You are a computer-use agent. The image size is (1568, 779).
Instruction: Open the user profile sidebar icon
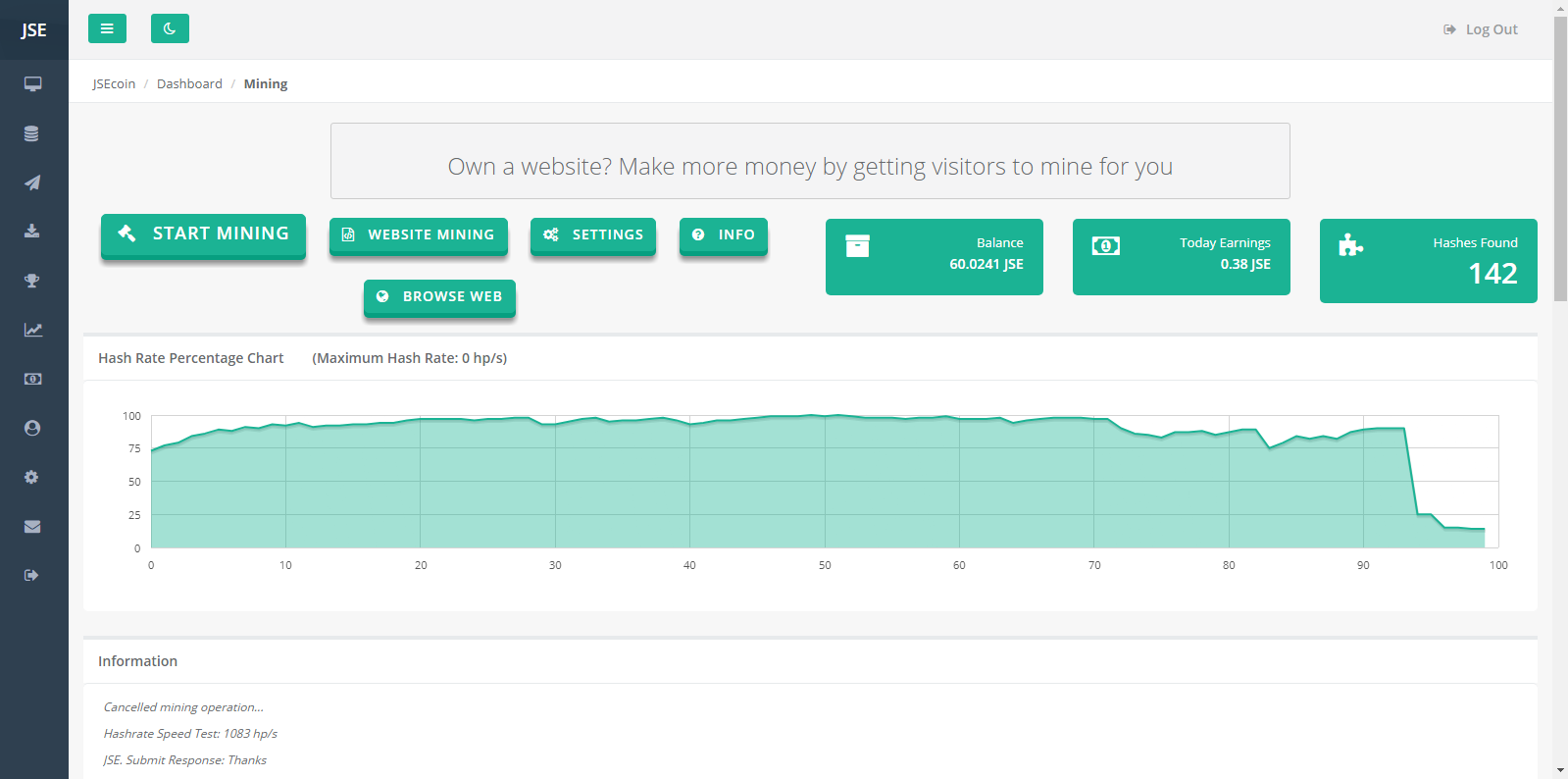tap(32, 428)
